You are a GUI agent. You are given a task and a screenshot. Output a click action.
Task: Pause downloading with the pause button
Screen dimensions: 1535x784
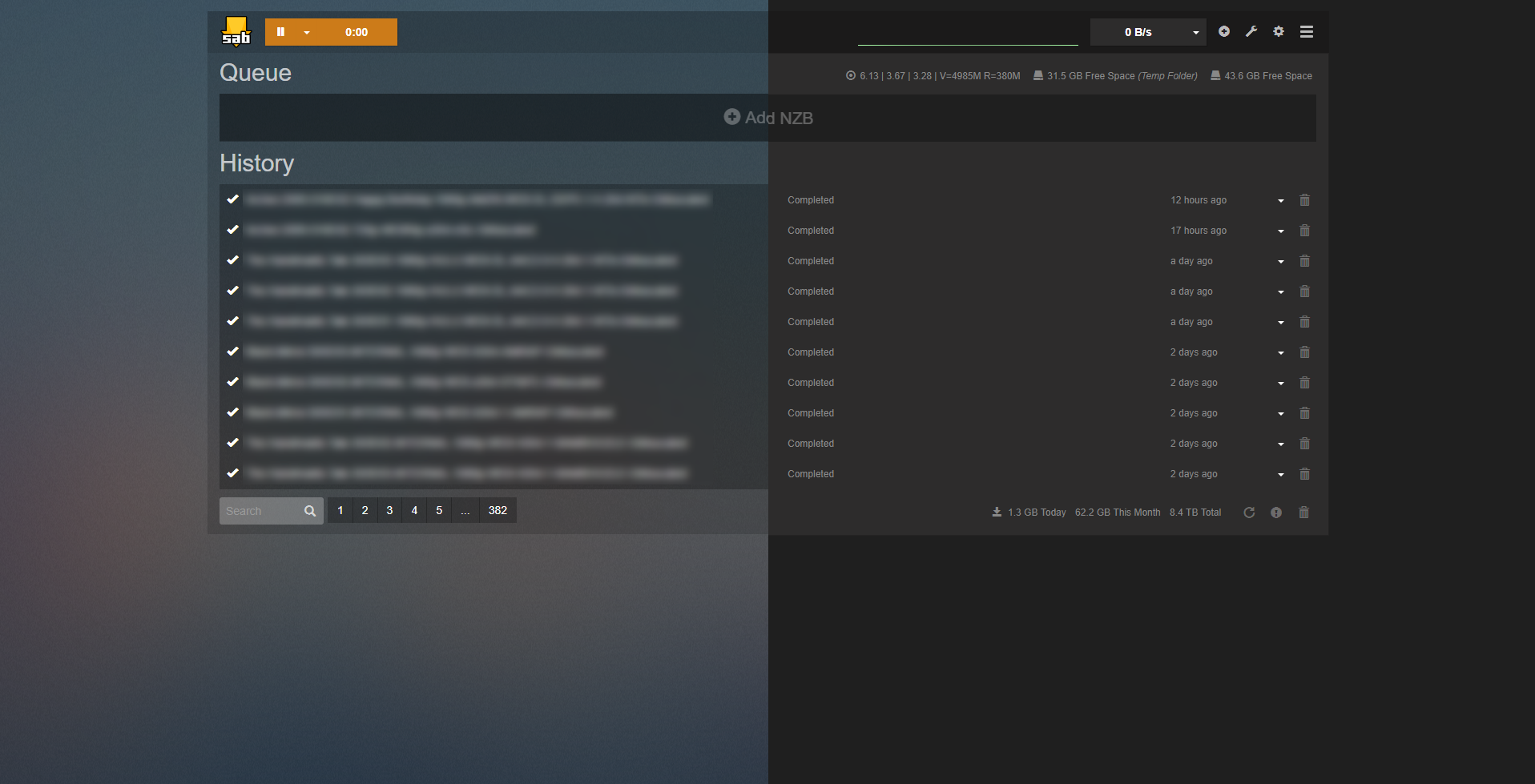click(280, 32)
